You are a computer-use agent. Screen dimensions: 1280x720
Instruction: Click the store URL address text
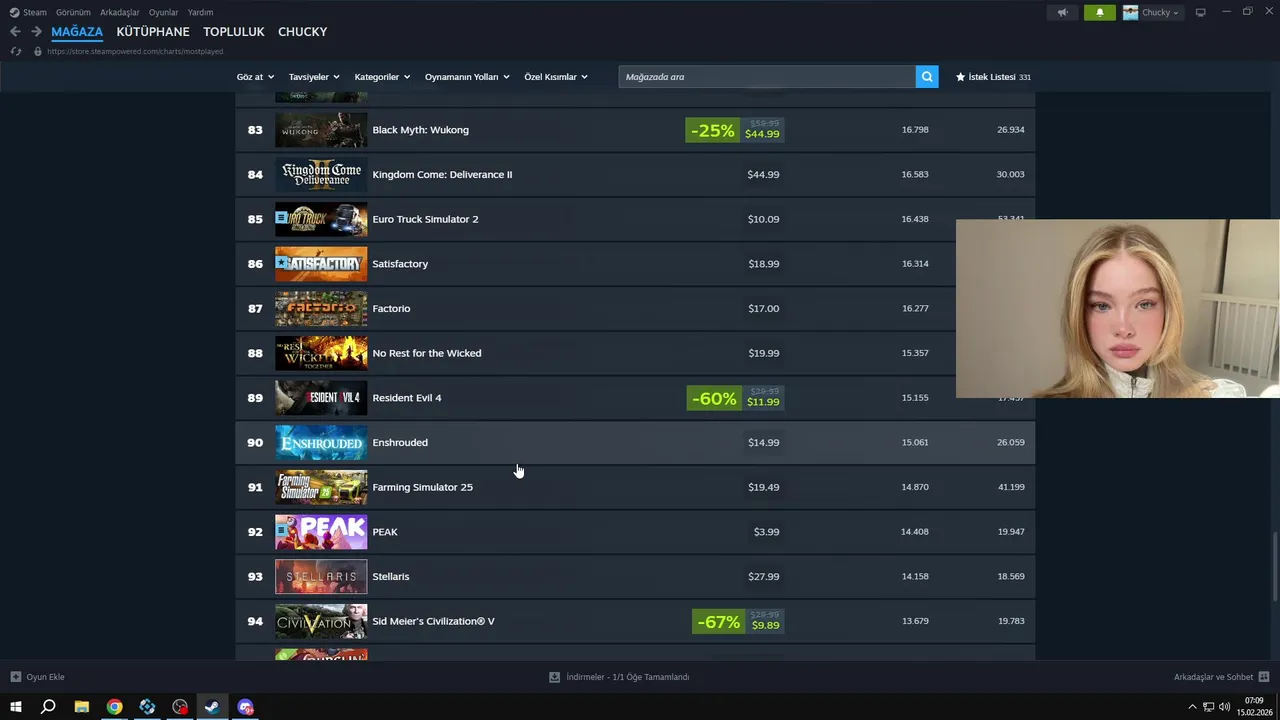point(135,51)
